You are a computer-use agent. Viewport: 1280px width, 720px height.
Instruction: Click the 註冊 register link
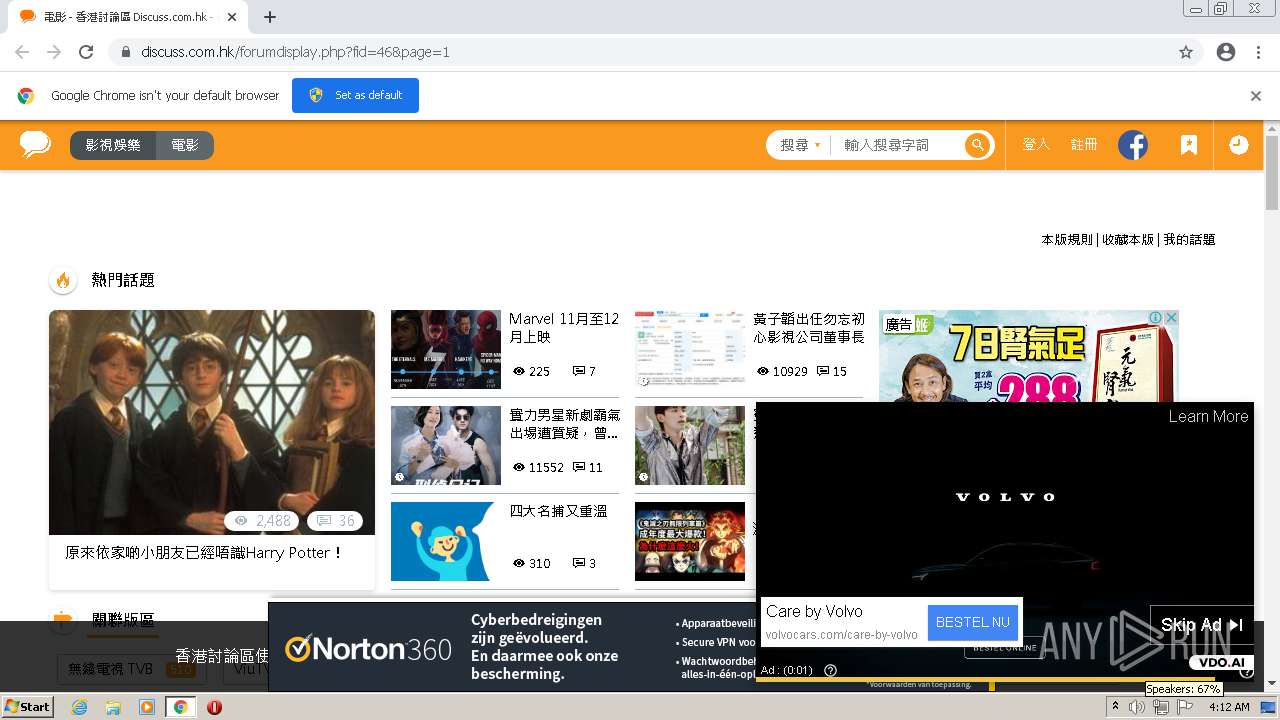pos(1084,145)
